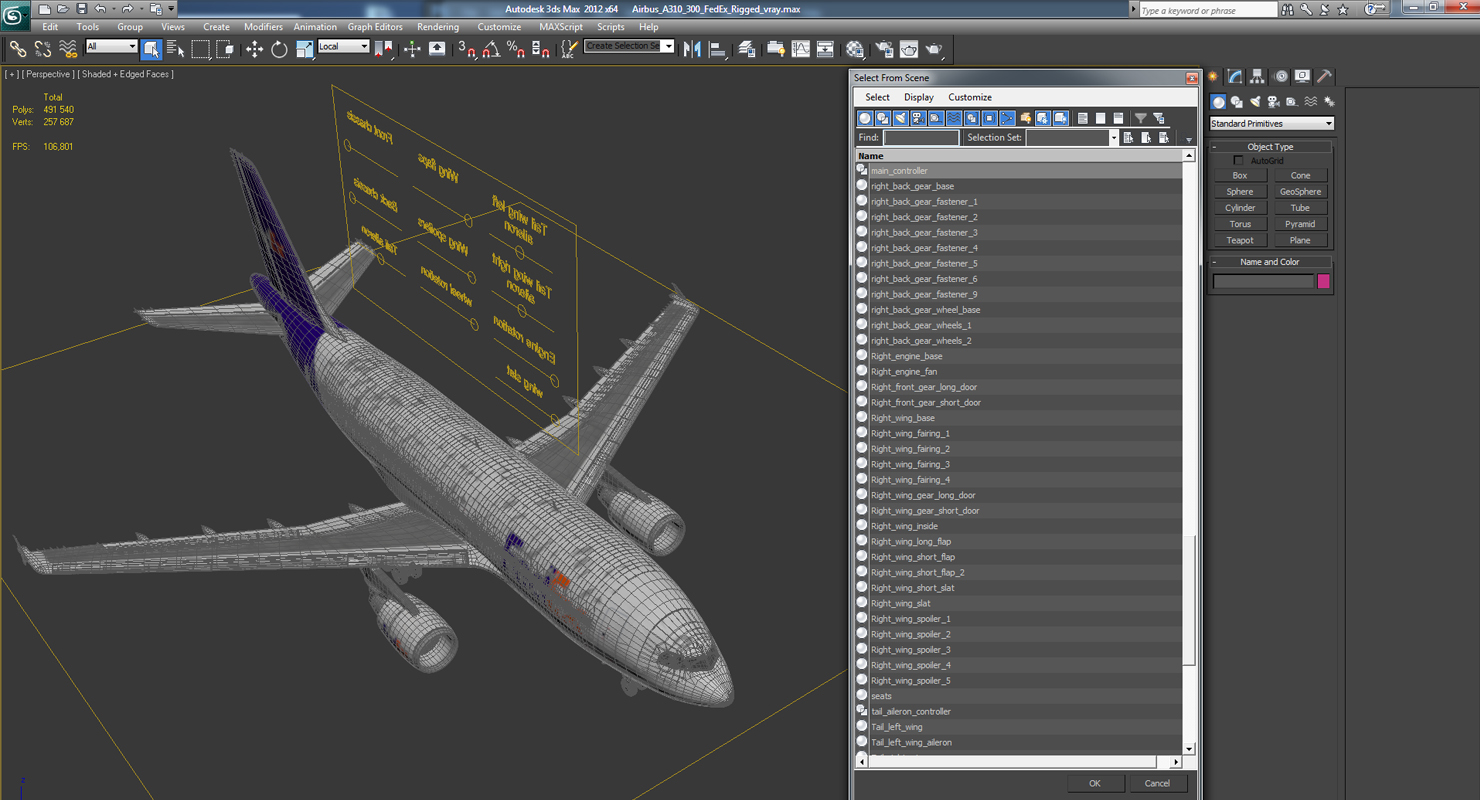Click the GeoSphere button

pyautogui.click(x=1300, y=191)
